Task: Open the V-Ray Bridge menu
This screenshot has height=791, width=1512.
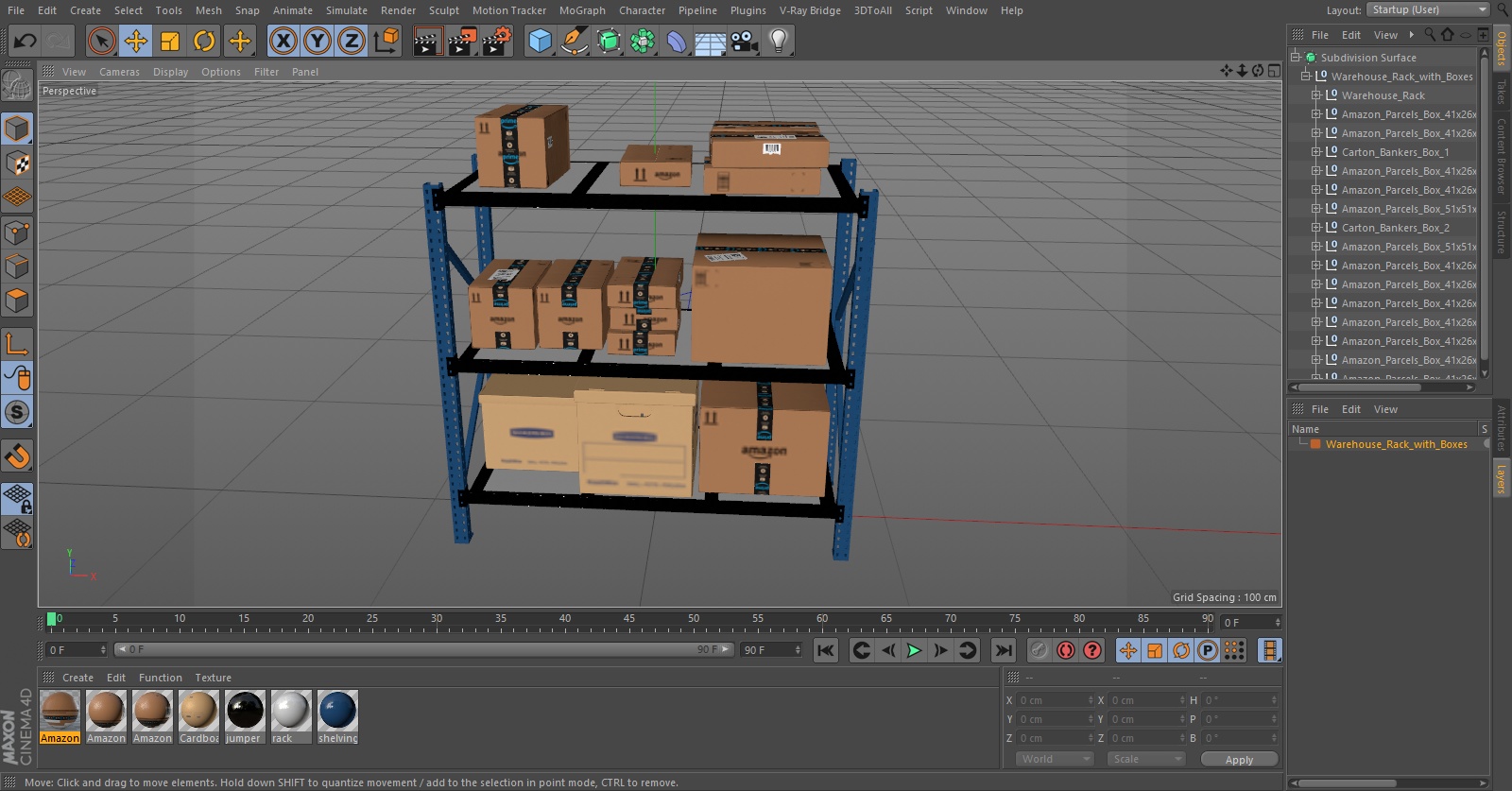Action: click(810, 10)
